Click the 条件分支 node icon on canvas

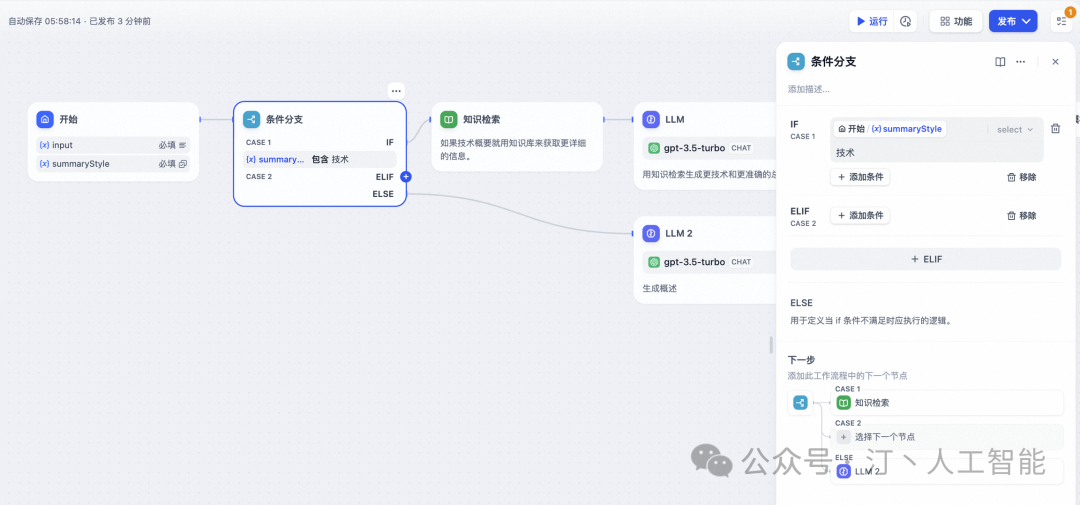click(x=251, y=119)
